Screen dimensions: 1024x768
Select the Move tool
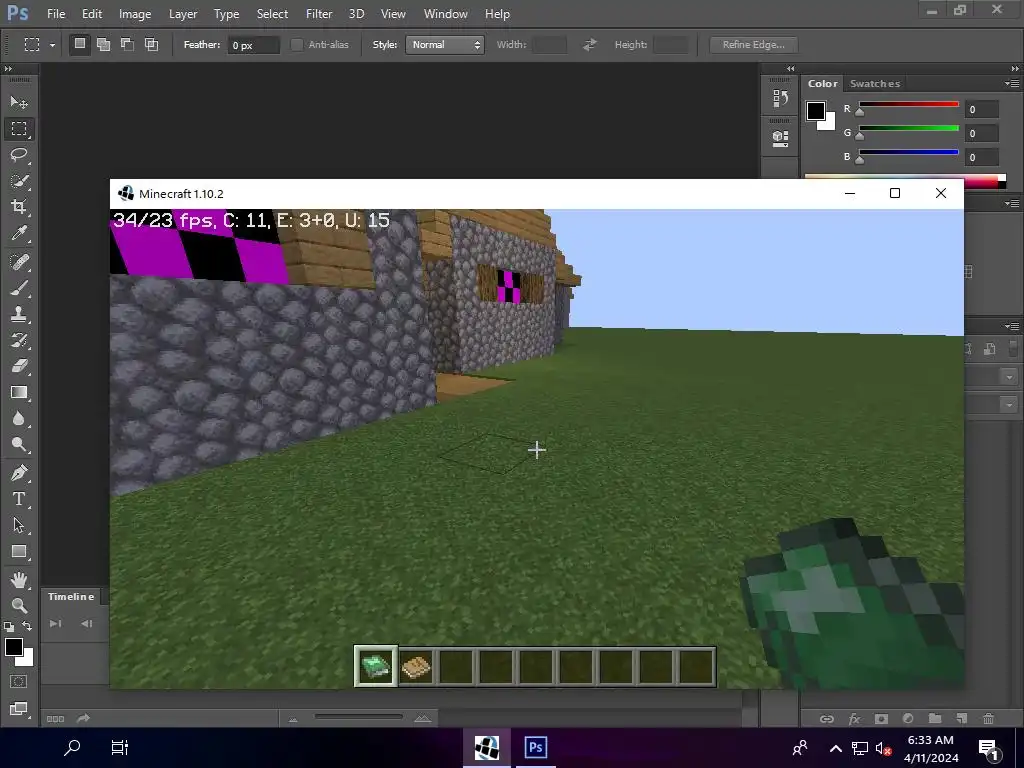point(19,103)
